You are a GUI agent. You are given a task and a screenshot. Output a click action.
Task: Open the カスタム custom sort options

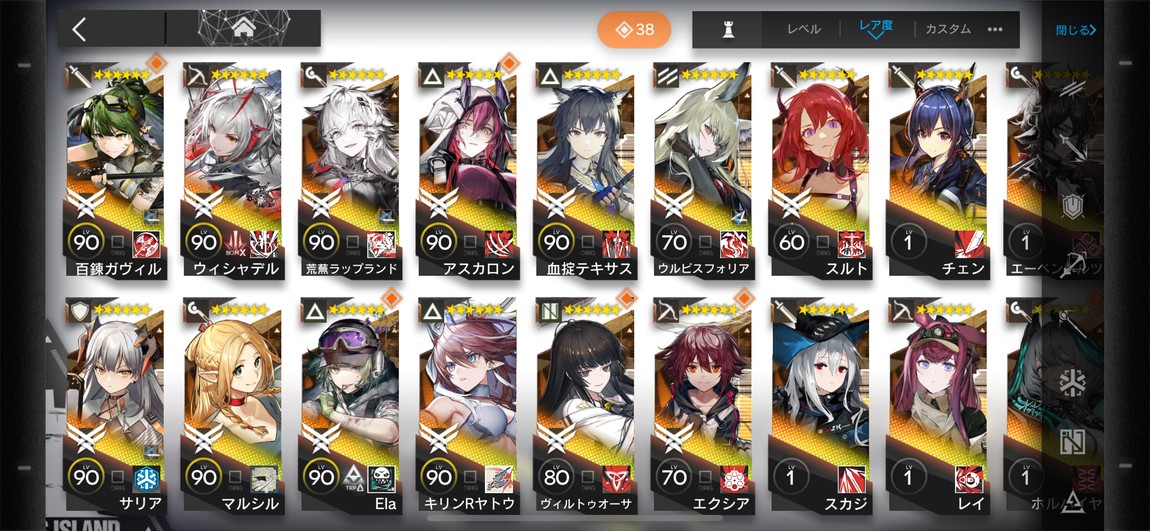948,29
